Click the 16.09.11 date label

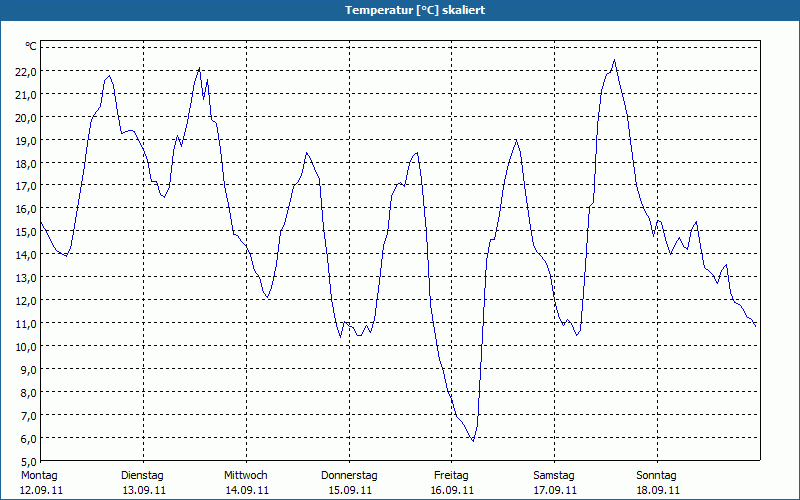452,490
